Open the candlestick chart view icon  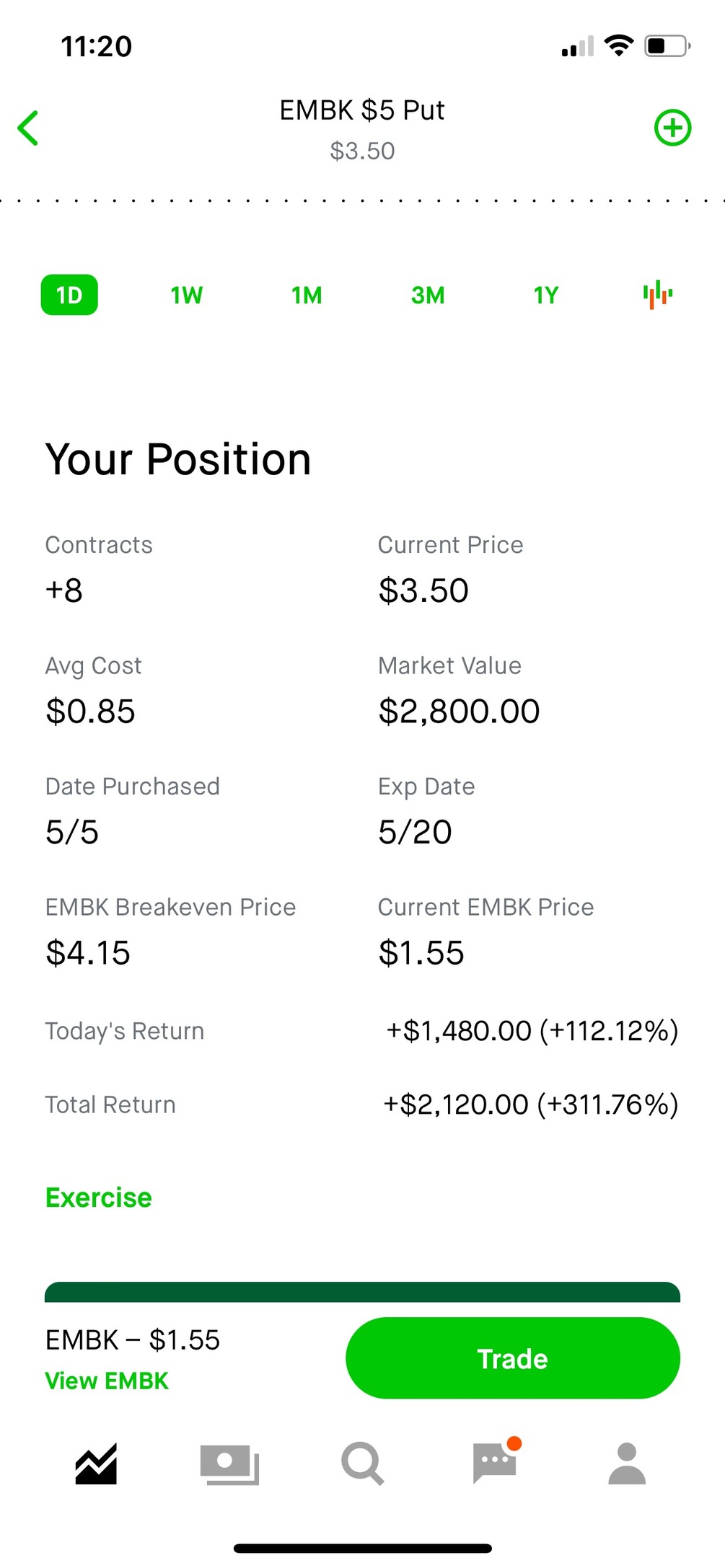click(657, 295)
